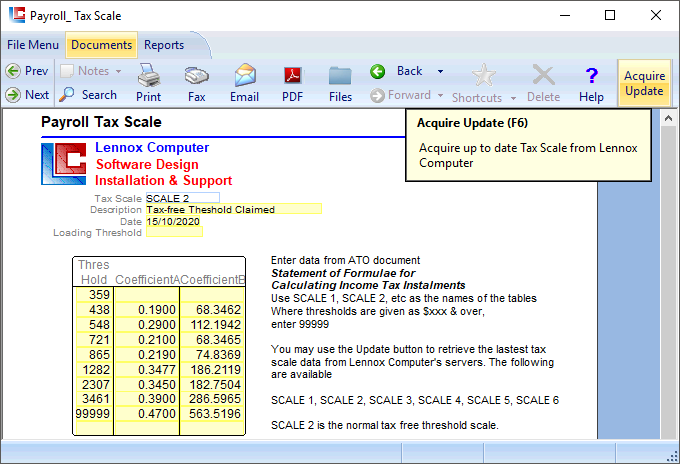This screenshot has height=464, width=680.
Task: Select CoefficientB cell 182.7504
Action: 212,384
